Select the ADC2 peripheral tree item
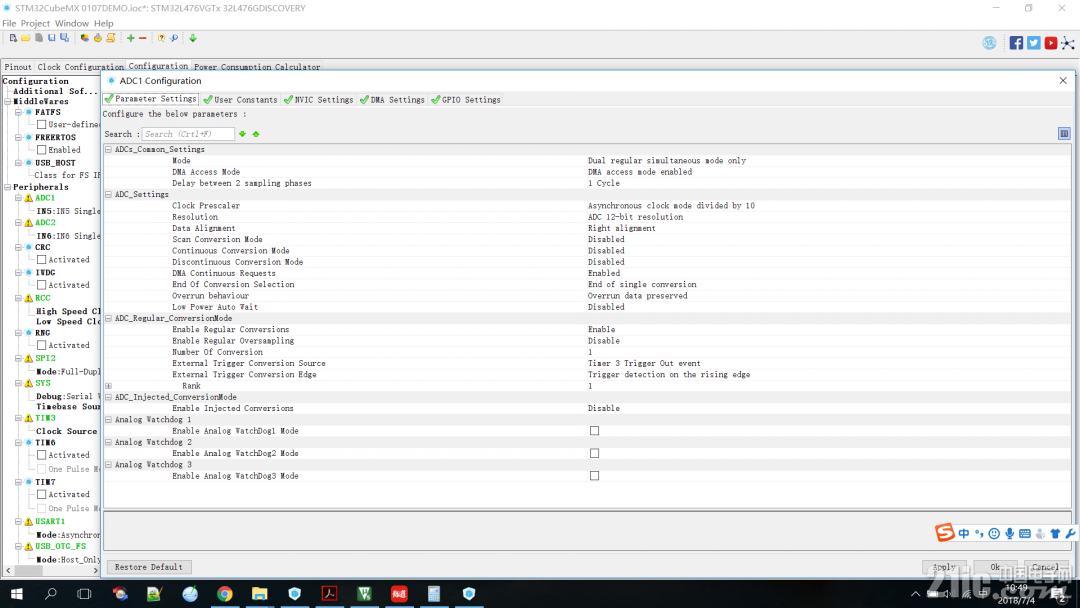 45,223
